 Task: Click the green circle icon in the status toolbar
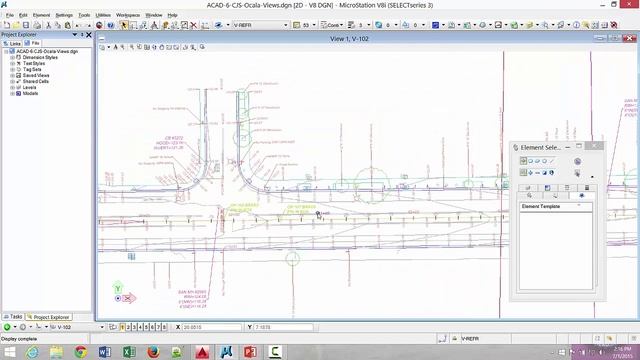(x=7, y=327)
